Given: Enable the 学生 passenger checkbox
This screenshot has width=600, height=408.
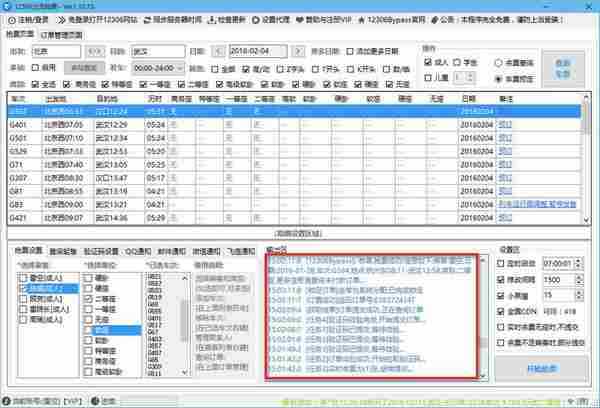Looking at the screenshot, I should [x=456, y=59].
